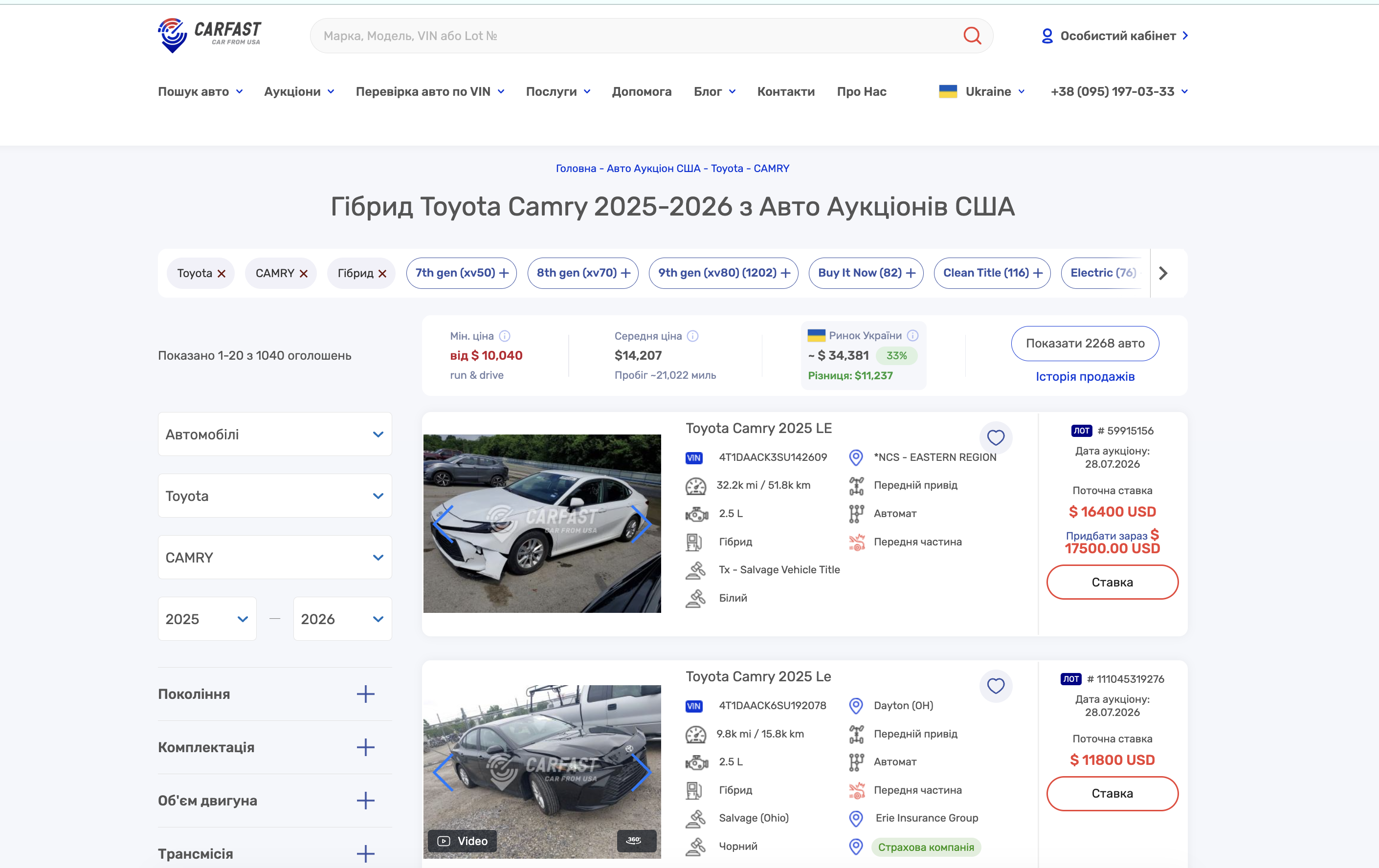1379x868 pixels.
Task: Add the Buy It Now (82) filter
Action: (866, 273)
